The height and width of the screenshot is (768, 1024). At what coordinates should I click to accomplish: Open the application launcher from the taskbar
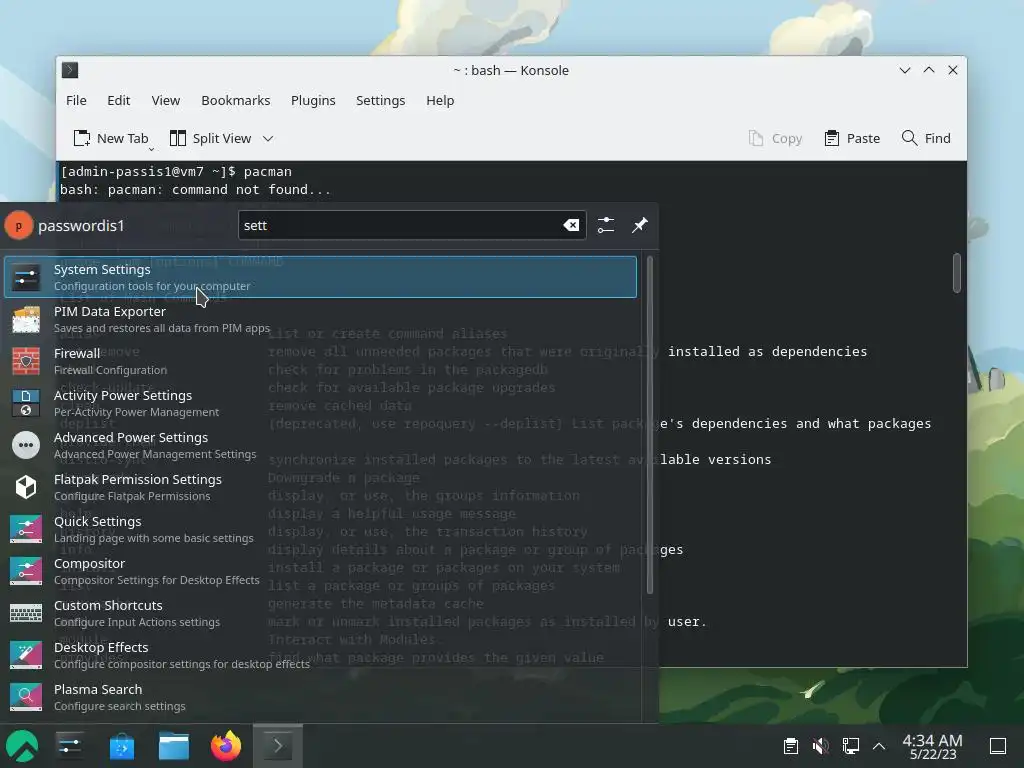(x=22, y=746)
